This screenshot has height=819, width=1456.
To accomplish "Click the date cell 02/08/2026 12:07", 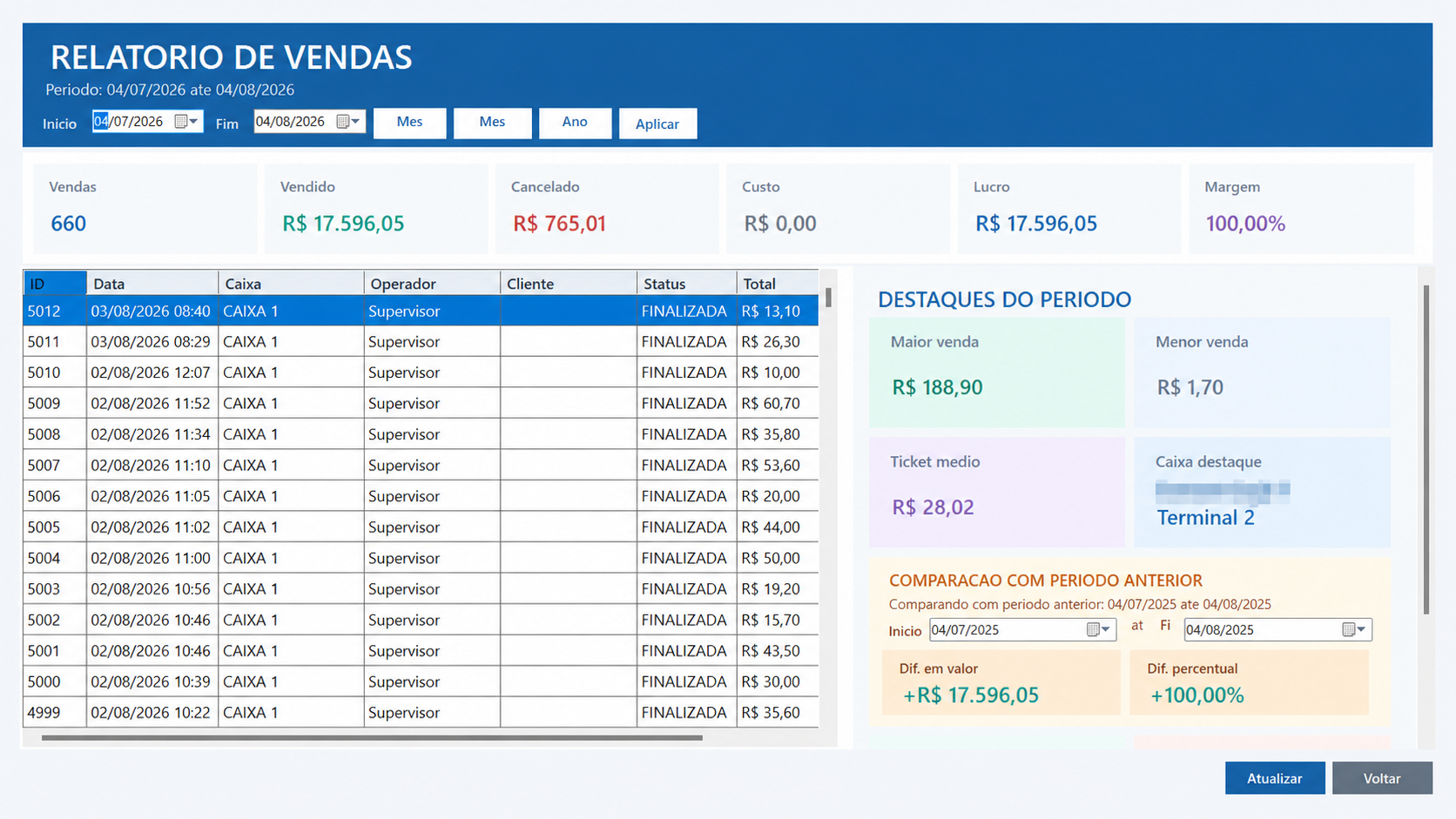I will (152, 373).
